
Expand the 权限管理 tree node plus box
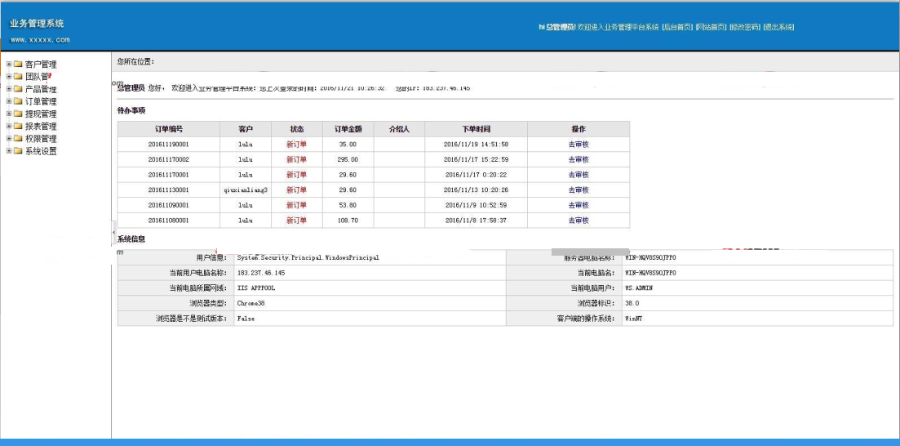click(x=9, y=138)
